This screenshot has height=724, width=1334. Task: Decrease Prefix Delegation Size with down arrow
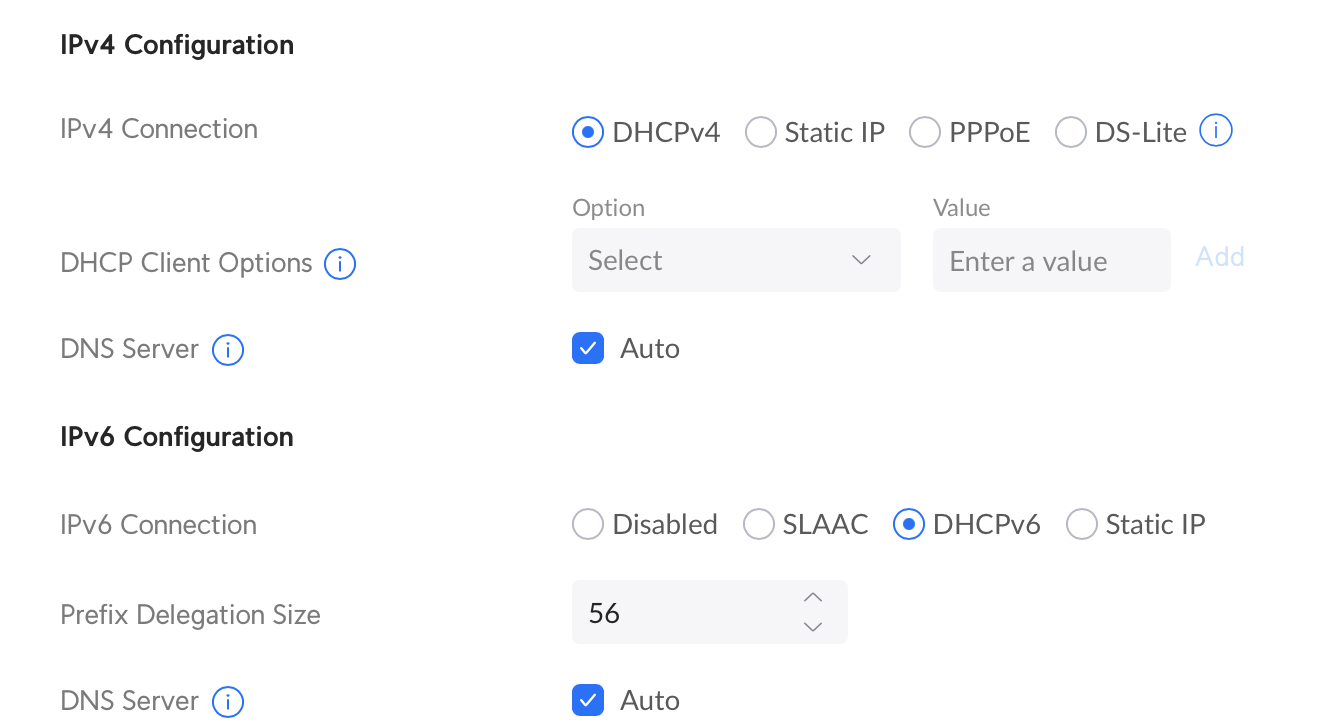tap(813, 627)
